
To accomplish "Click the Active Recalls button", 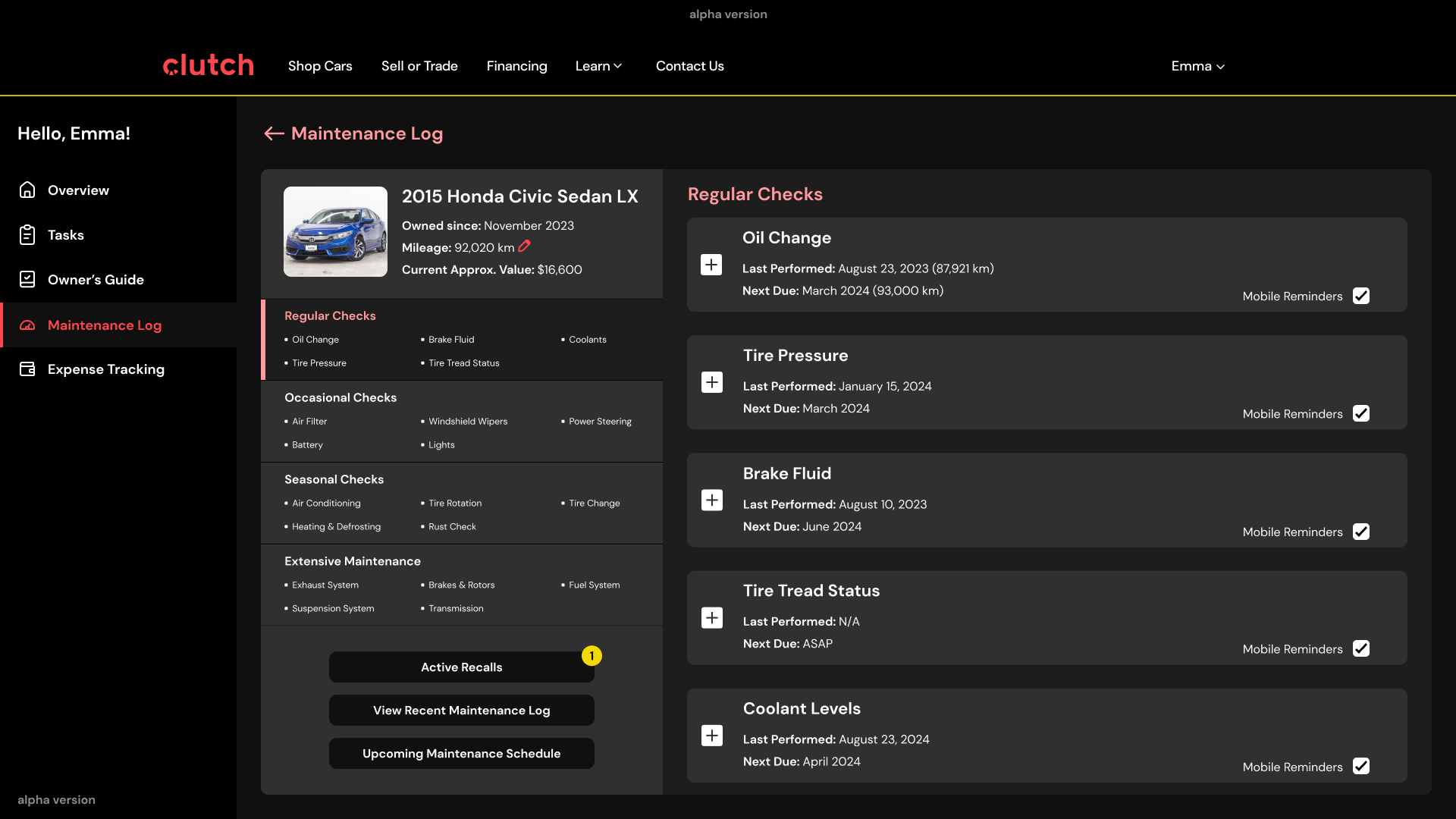I will pyautogui.click(x=462, y=667).
